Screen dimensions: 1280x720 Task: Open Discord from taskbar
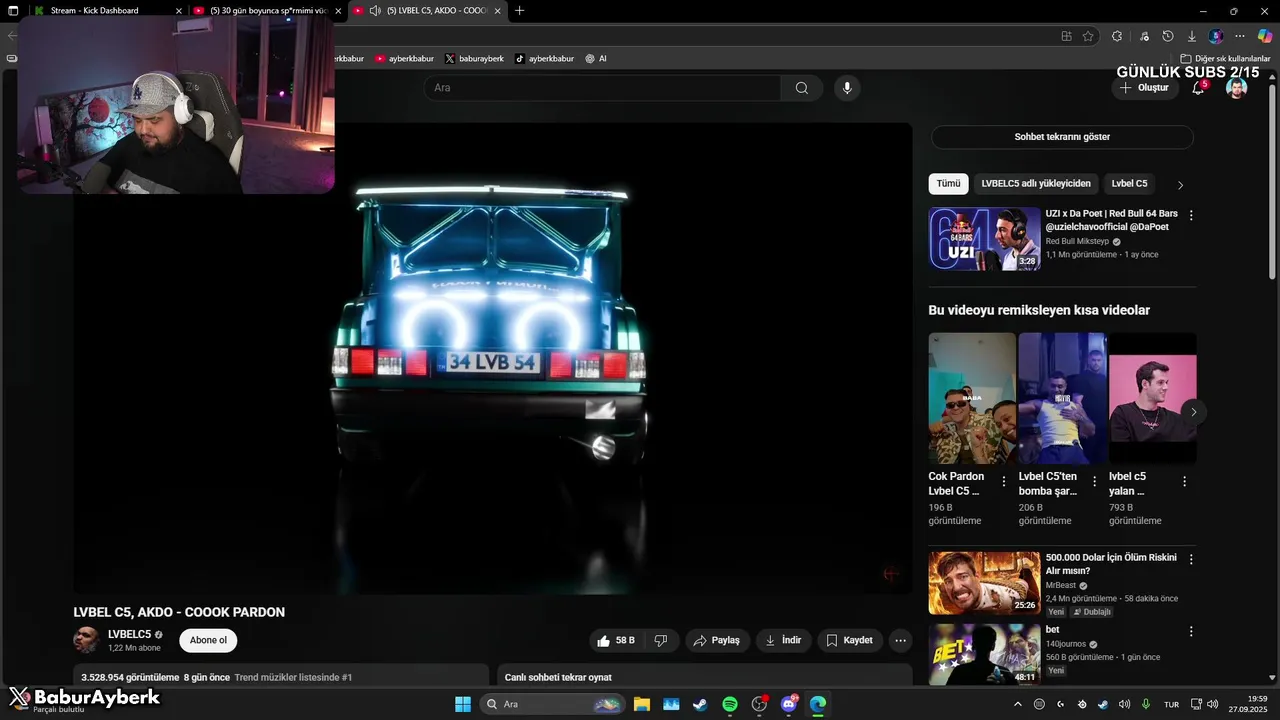point(788,704)
